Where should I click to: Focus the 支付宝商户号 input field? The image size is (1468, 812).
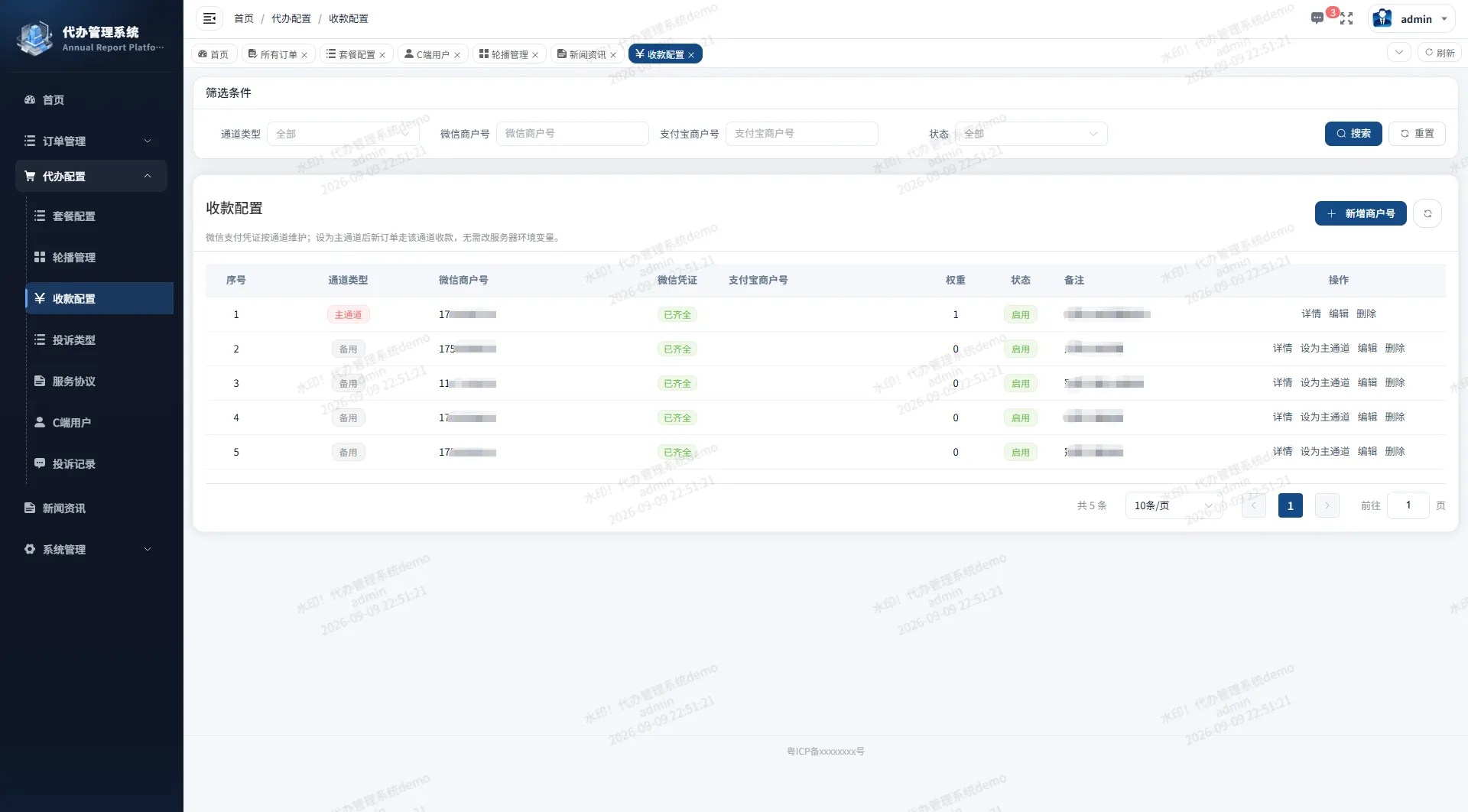coord(802,134)
